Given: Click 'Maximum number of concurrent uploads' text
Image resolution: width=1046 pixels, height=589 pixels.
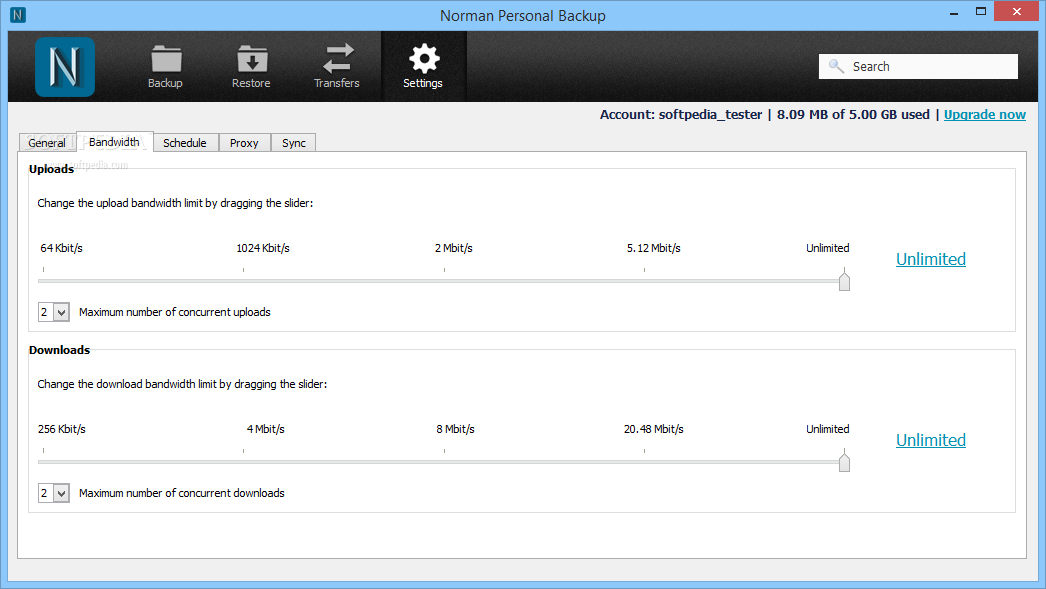Looking at the screenshot, I should [175, 312].
